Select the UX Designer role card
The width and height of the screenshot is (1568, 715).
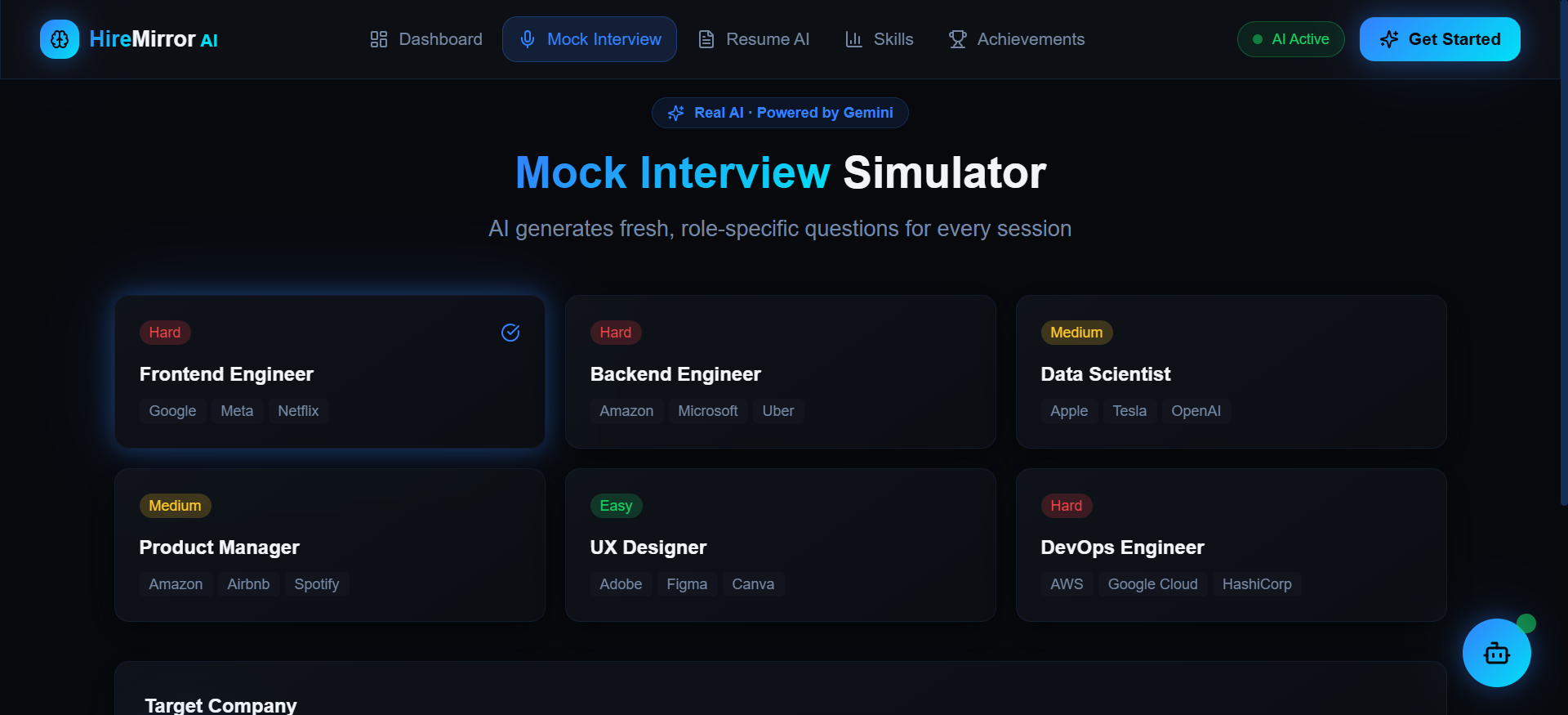[x=781, y=545]
